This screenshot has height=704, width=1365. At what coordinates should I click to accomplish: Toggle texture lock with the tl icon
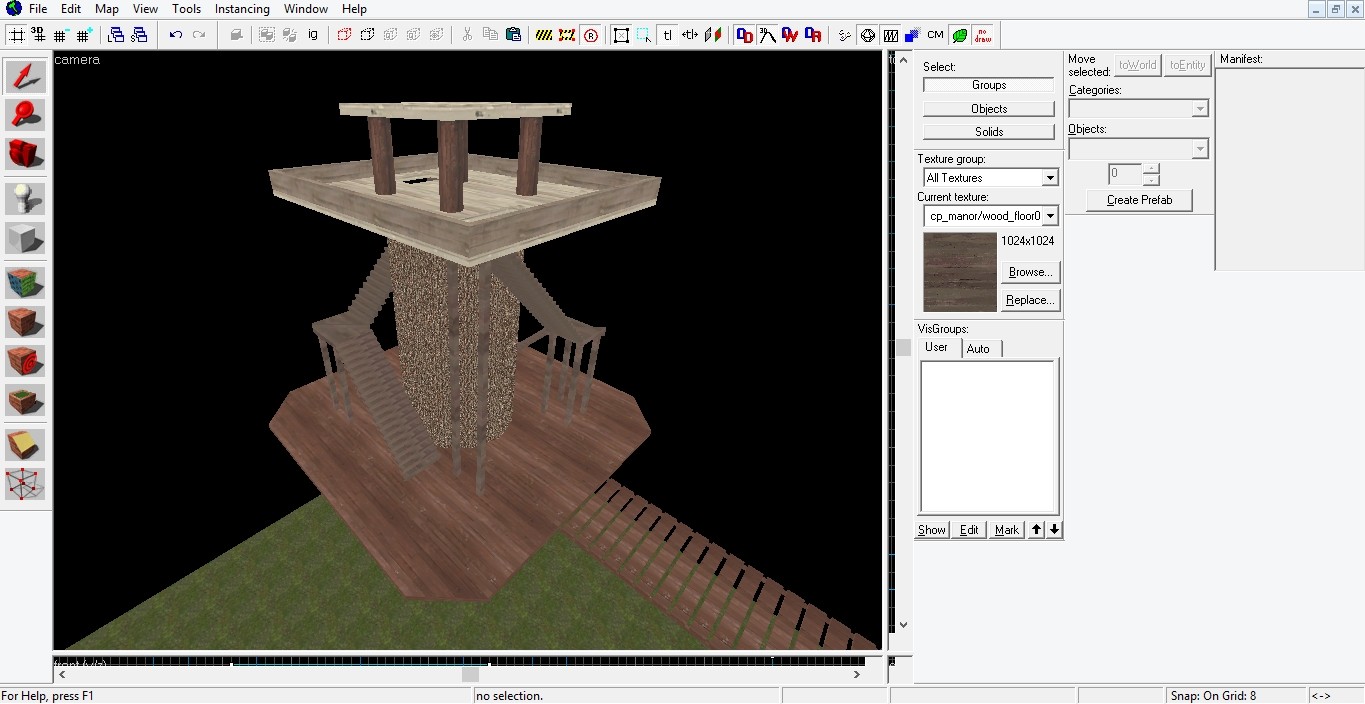pos(667,35)
